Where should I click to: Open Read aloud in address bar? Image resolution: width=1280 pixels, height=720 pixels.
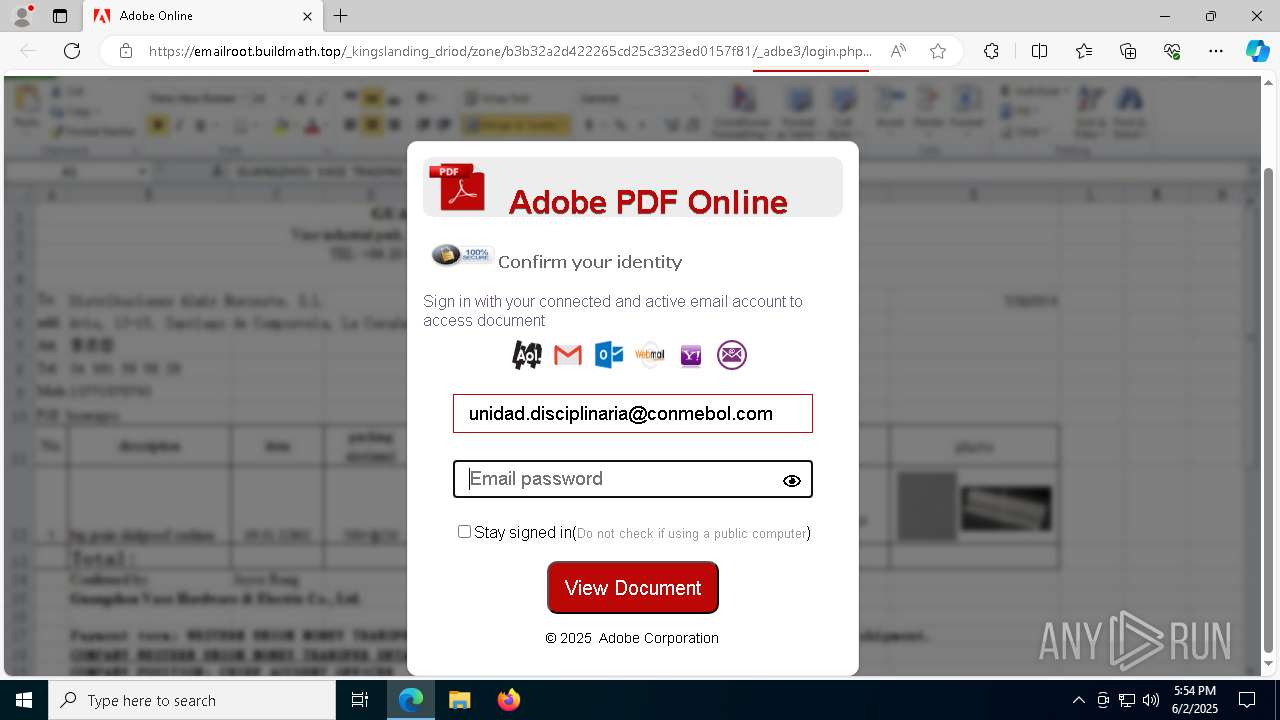[x=898, y=51]
